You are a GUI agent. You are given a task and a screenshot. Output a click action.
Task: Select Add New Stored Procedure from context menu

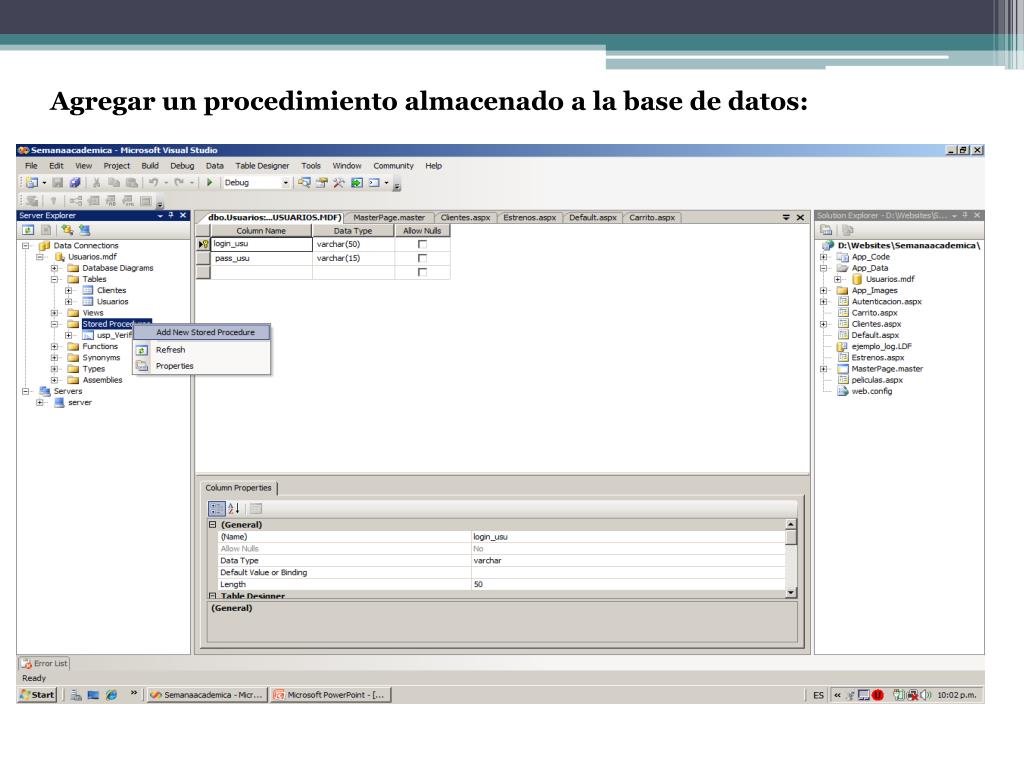point(205,332)
